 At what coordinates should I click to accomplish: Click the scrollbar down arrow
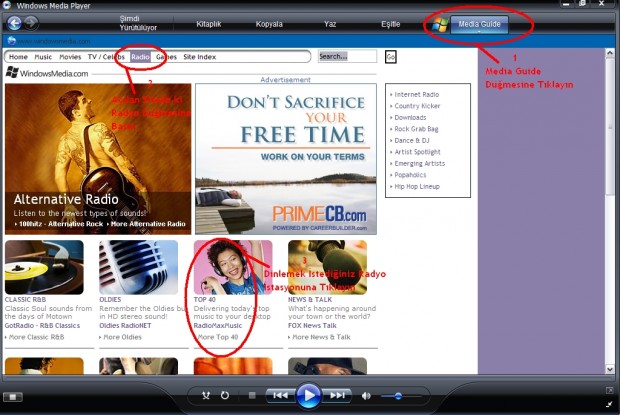[x=610, y=370]
